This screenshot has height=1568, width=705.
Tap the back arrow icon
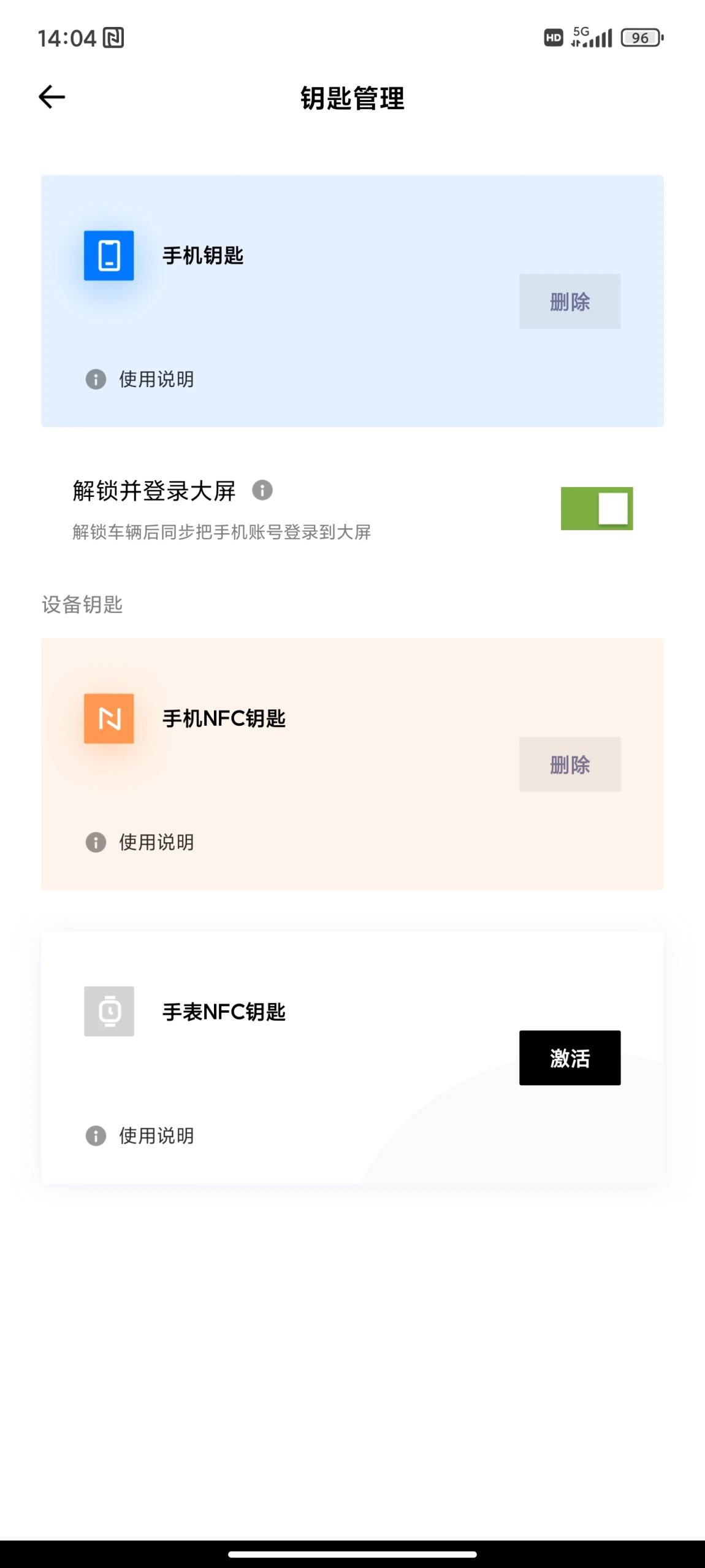(x=52, y=97)
